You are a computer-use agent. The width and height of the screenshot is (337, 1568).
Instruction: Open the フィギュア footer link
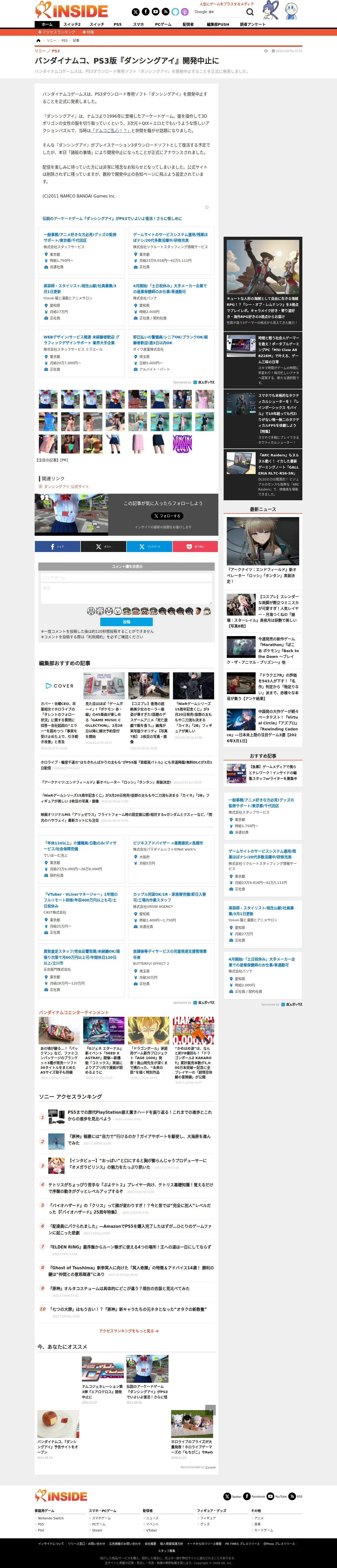(208, 1518)
